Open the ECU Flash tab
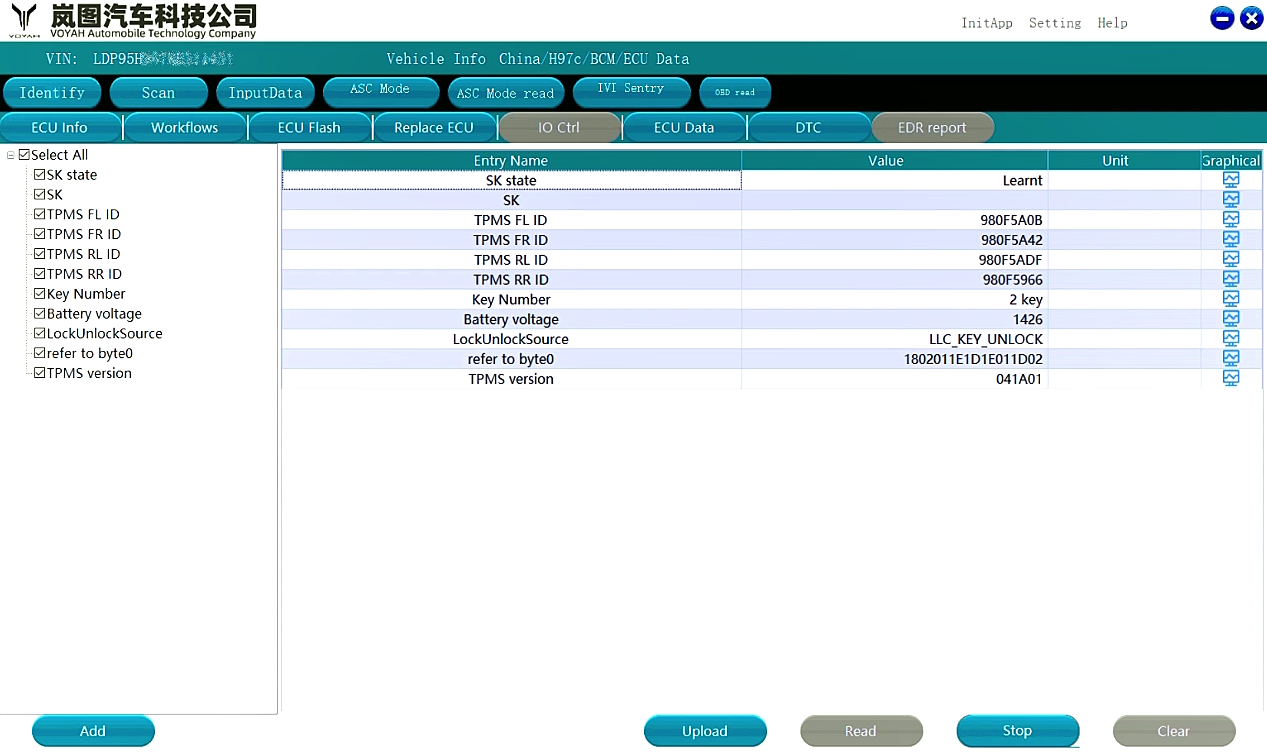Screen dimensions: 1267x756 tap(309, 128)
